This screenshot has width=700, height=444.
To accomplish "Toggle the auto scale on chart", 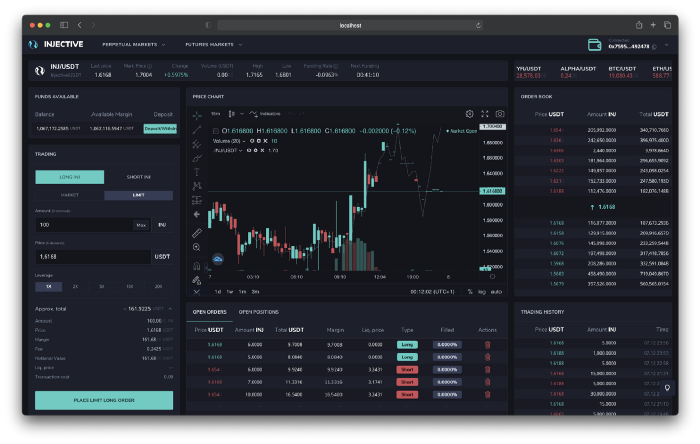I will [496, 292].
